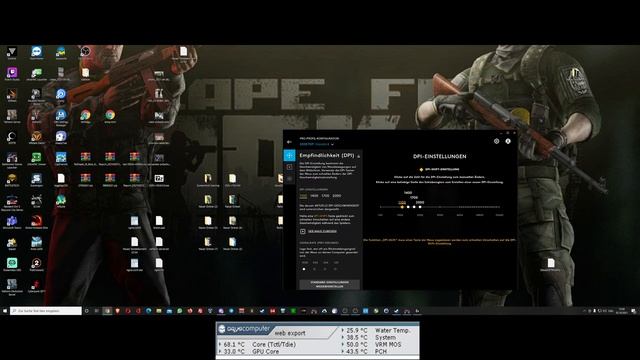Open the notification center in system tray
Screen dimensions: 640x360
[633, 311]
